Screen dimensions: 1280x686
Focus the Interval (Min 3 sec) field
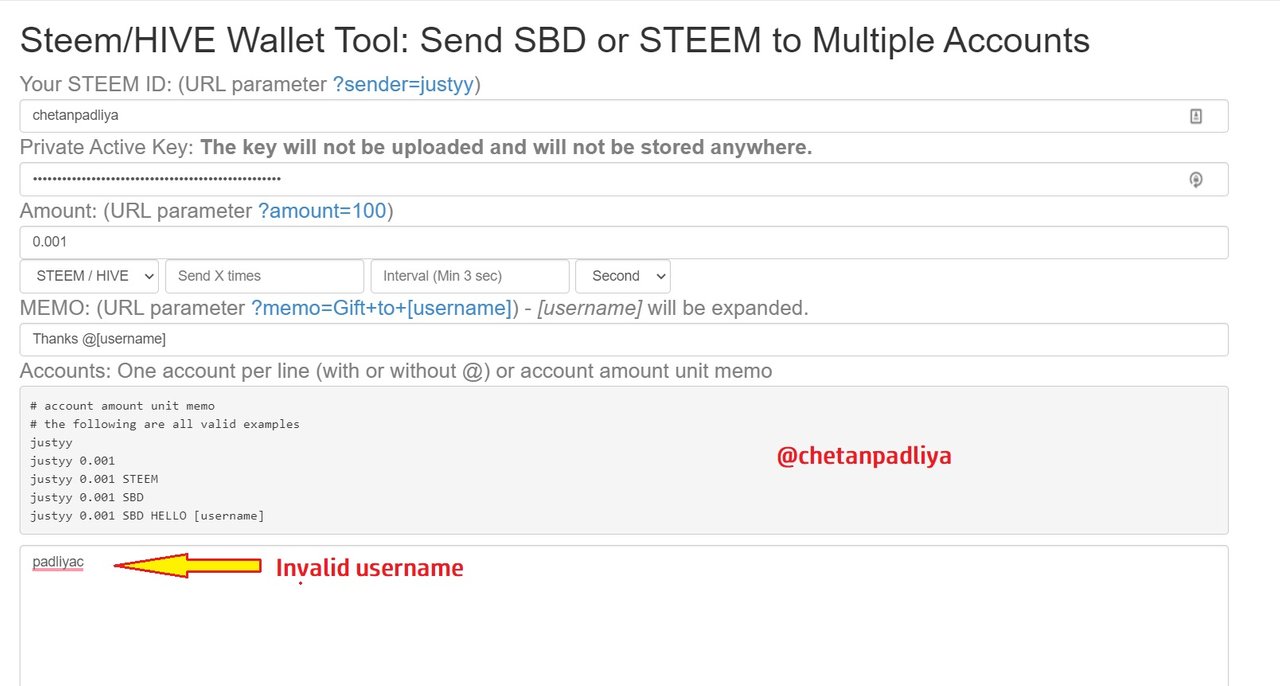click(469, 276)
